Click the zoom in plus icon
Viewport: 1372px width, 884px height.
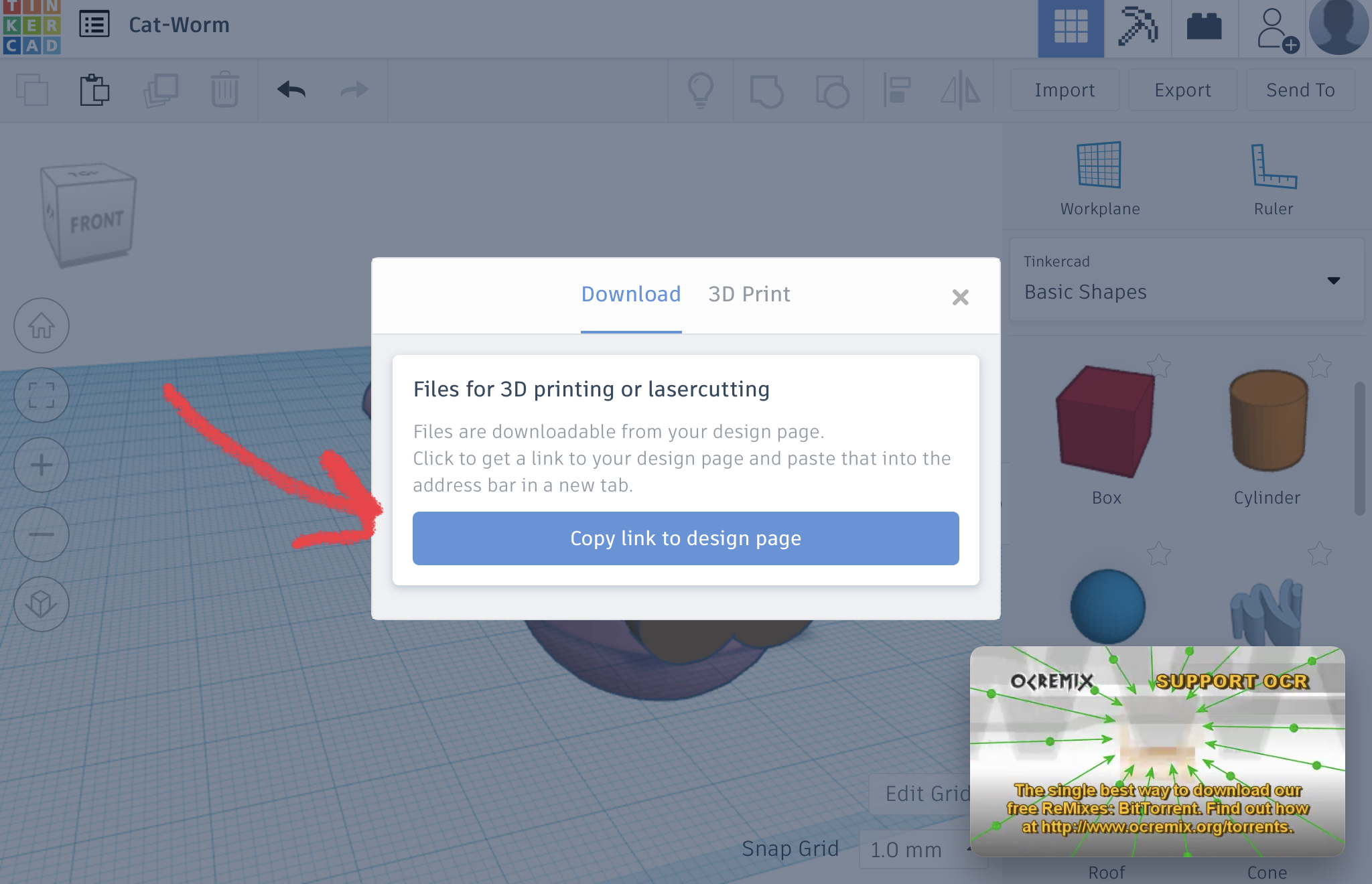click(x=40, y=463)
